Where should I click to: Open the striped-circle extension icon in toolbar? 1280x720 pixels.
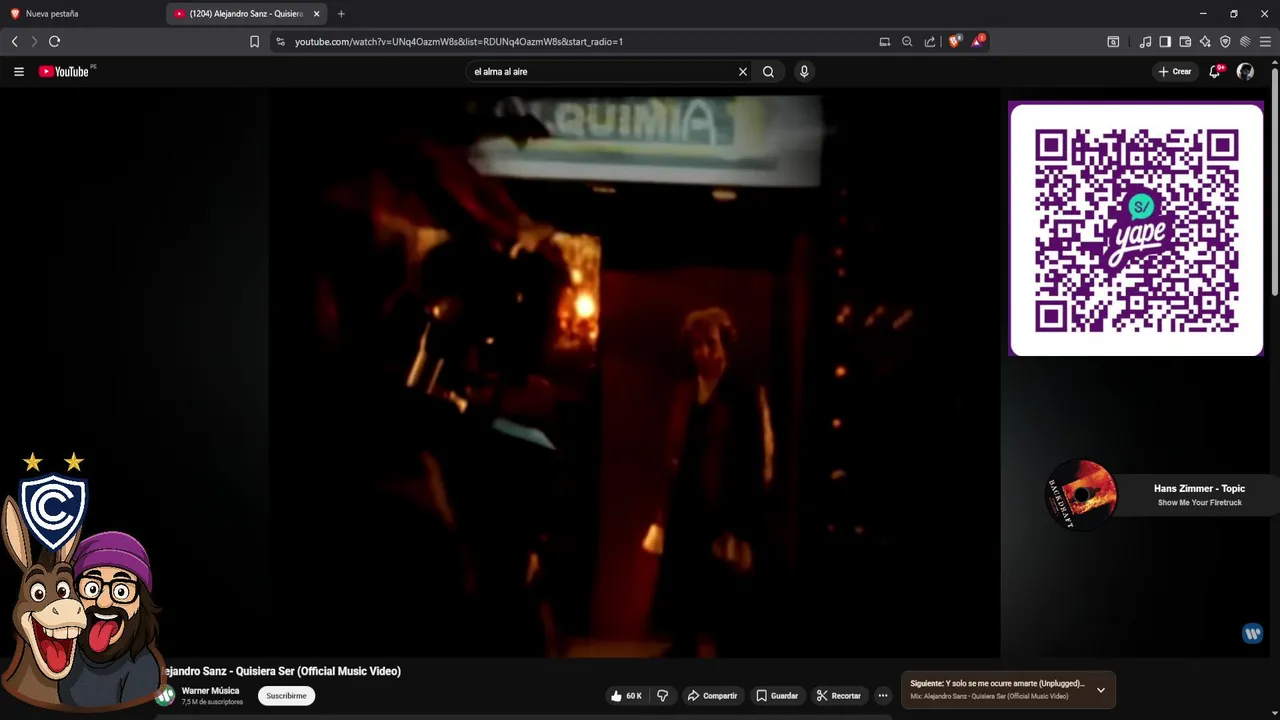point(1245,42)
